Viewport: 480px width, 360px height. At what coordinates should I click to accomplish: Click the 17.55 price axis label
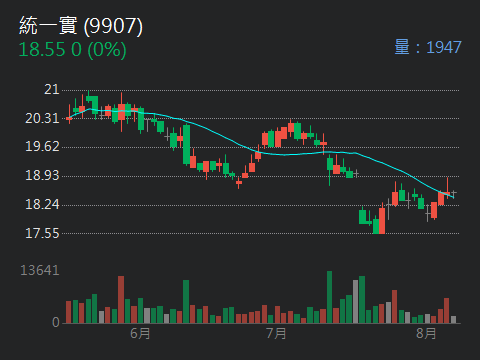point(42,233)
